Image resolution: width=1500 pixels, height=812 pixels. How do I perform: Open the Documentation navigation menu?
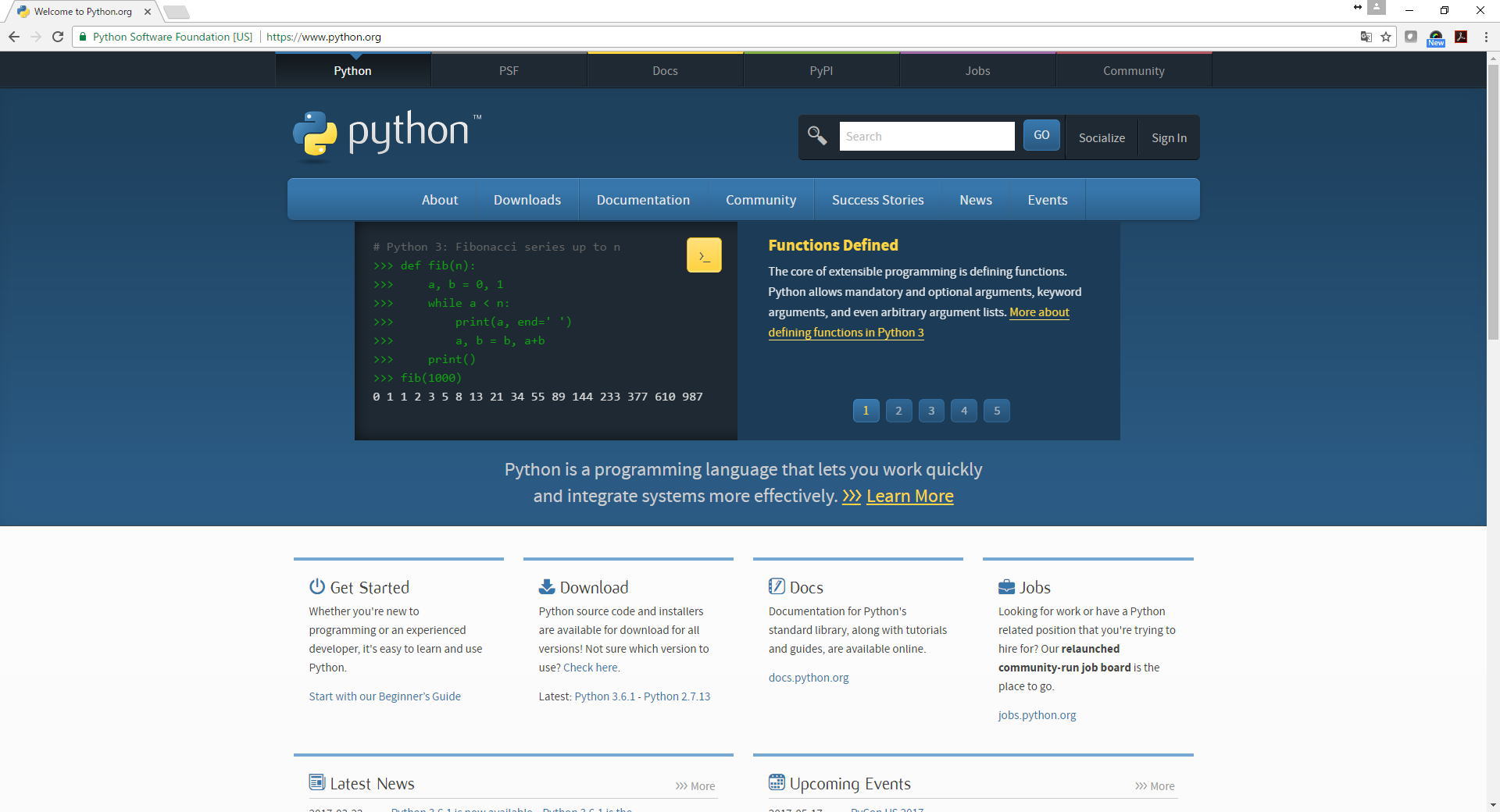pyautogui.click(x=643, y=200)
